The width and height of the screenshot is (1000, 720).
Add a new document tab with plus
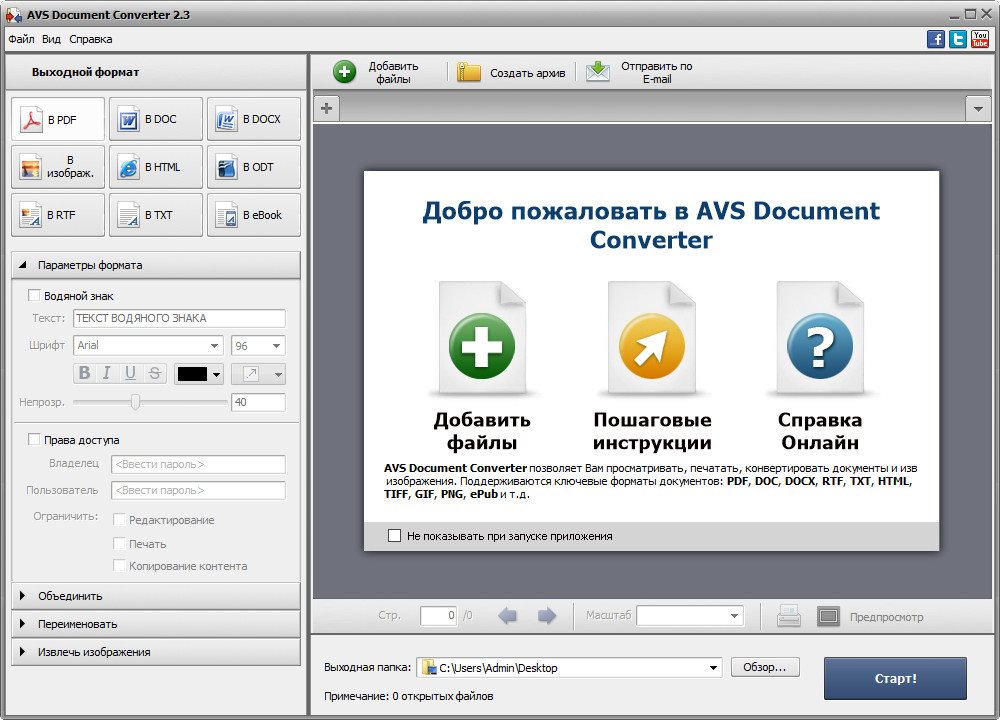(327, 108)
